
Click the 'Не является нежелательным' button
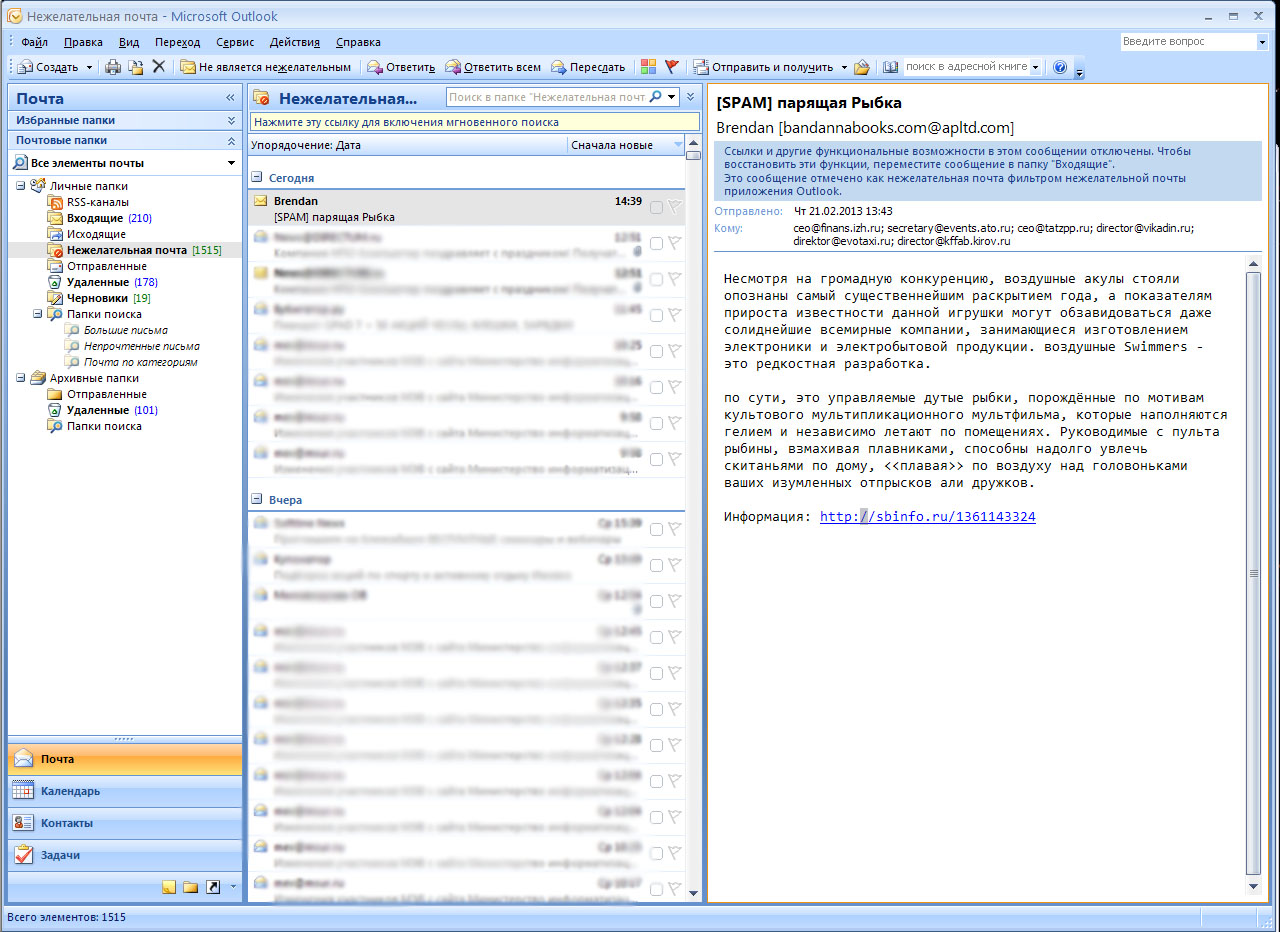[266, 67]
